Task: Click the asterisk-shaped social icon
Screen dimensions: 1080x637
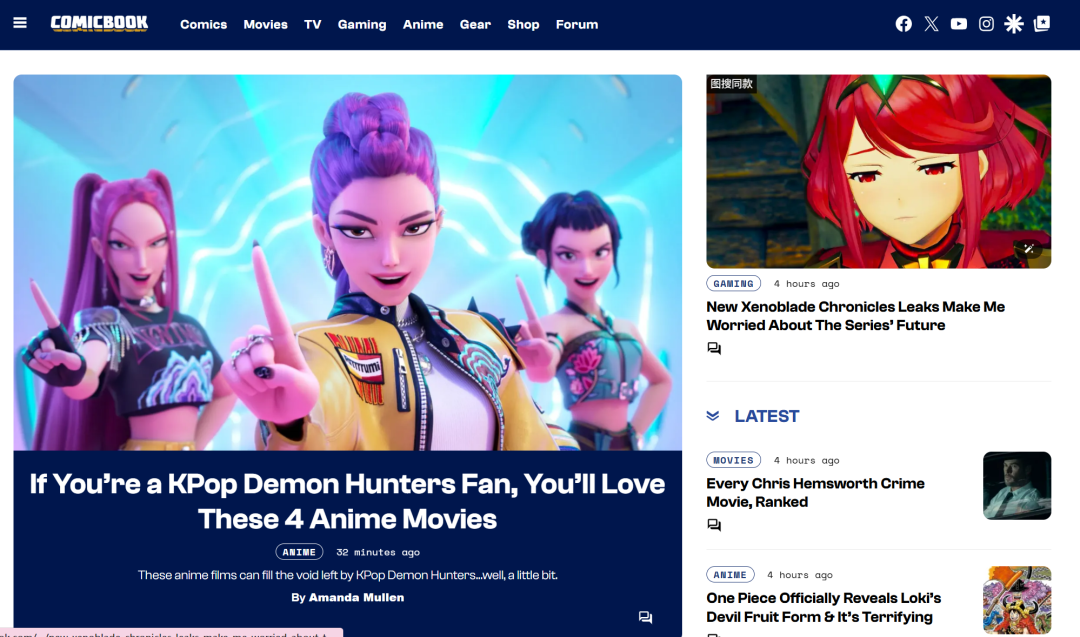Action: (x=1014, y=24)
